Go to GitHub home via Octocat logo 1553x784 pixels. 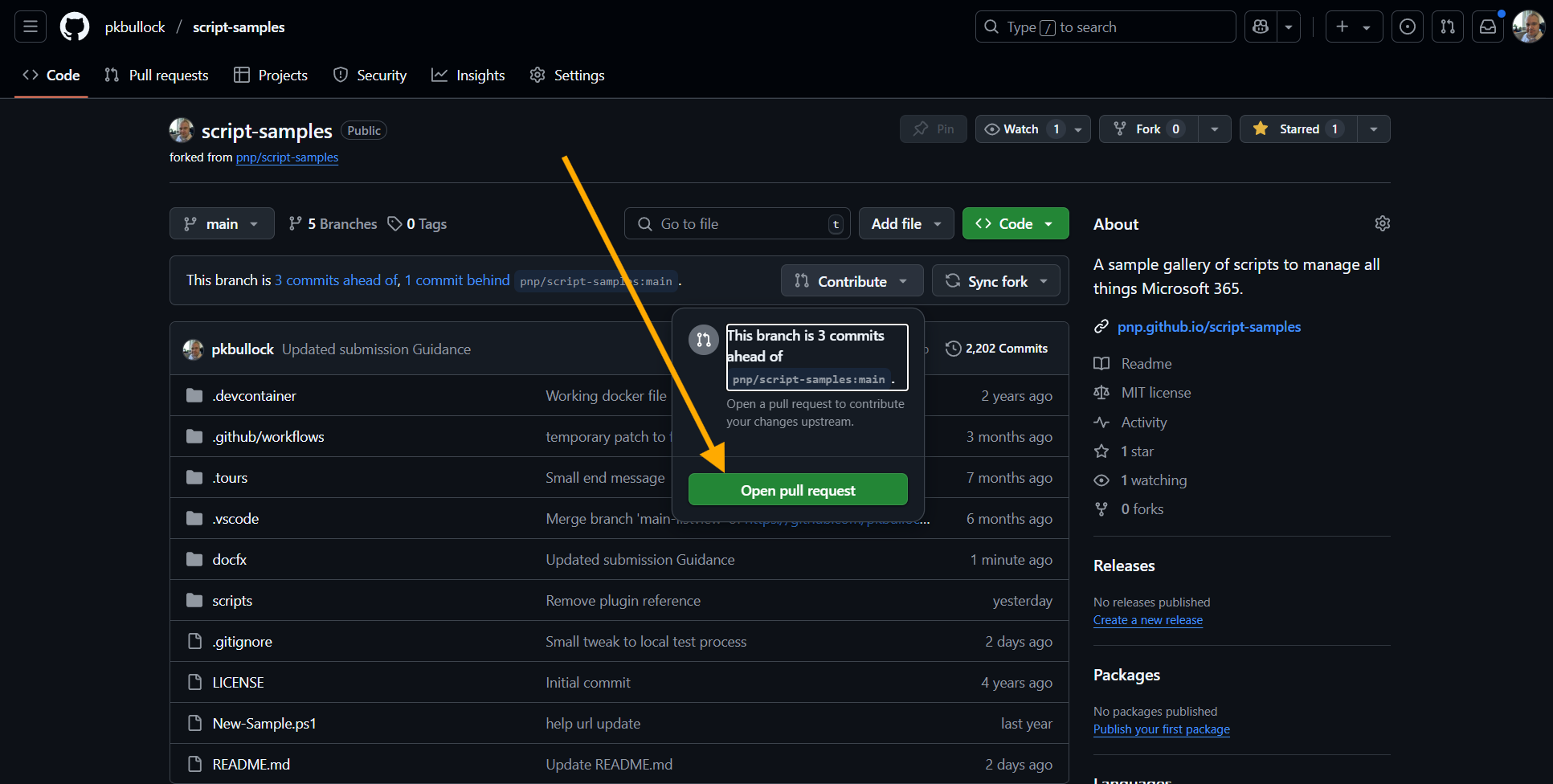[75, 27]
